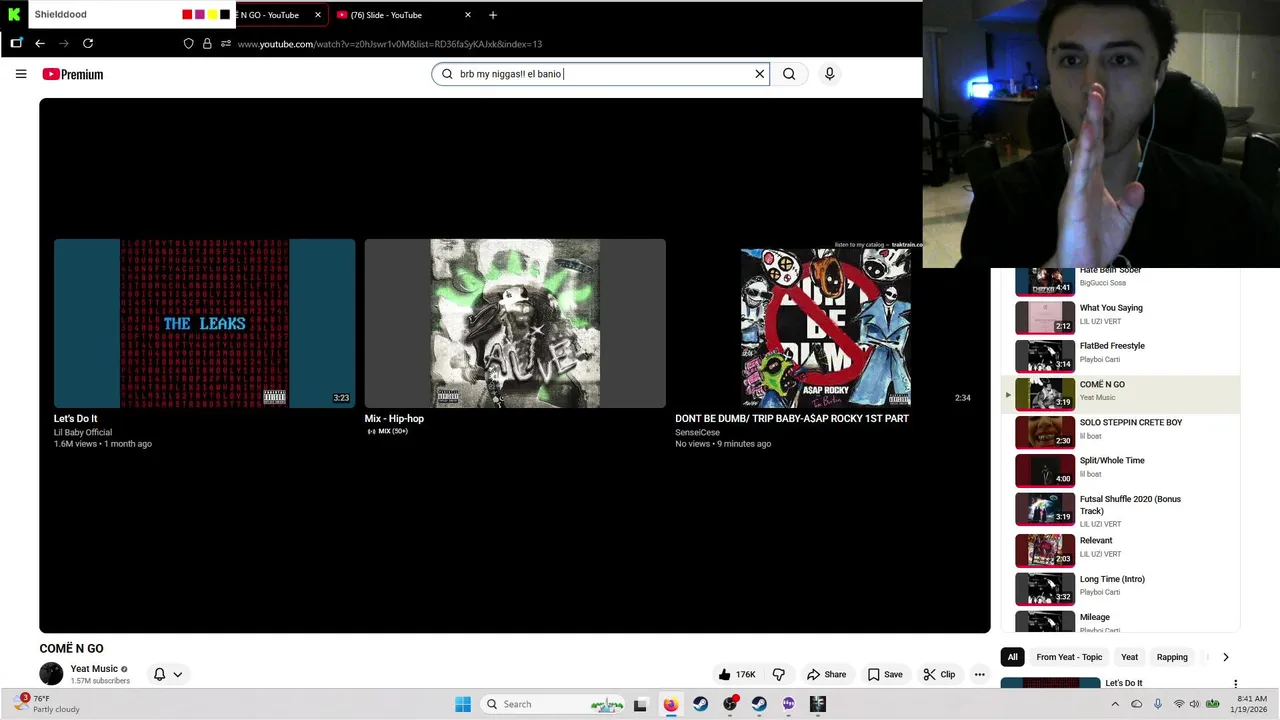This screenshot has width=1280, height=720.
Task: Select the From Yeat - Topic chip
Action: click(1069, 657)
